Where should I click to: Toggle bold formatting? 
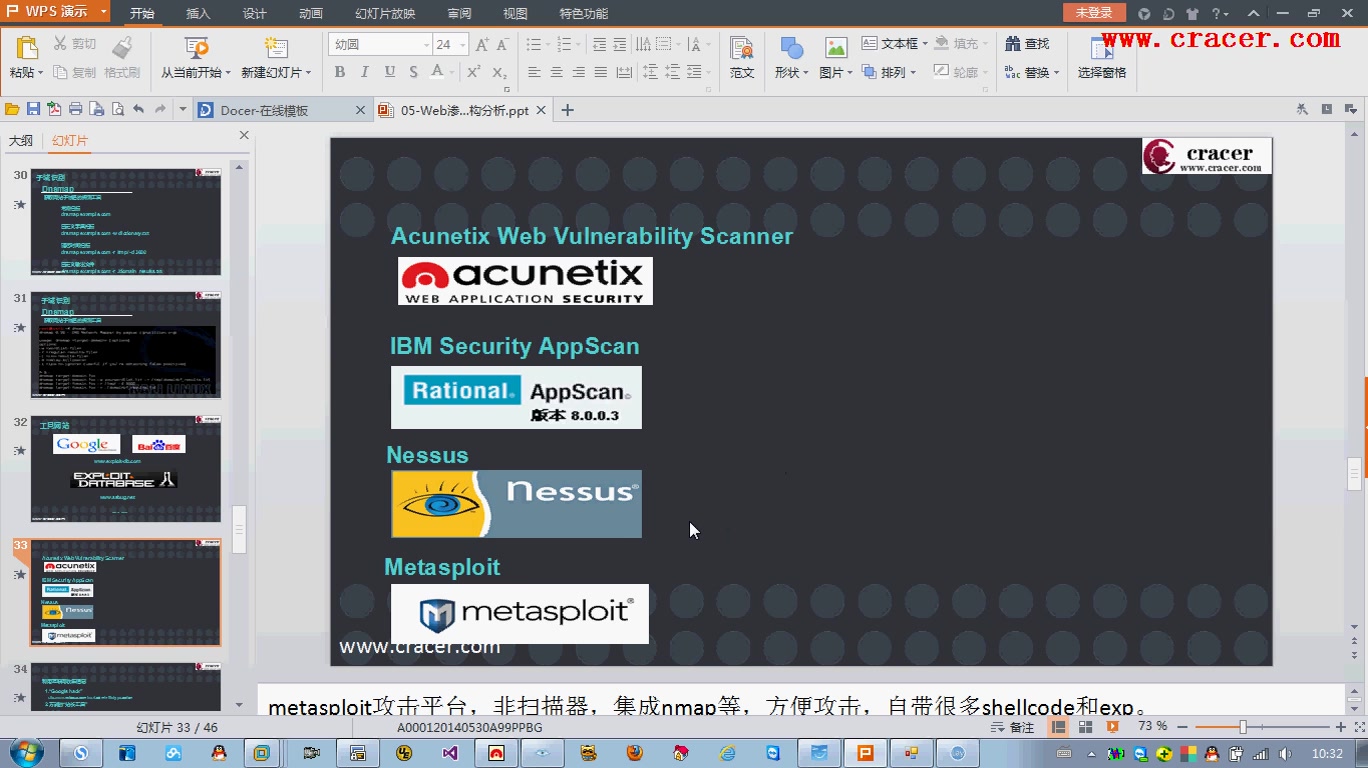340,72
